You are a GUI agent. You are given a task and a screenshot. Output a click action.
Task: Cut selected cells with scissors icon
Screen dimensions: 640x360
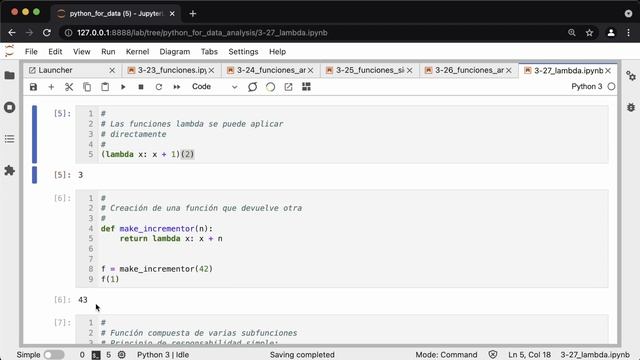tap(69, 87)
